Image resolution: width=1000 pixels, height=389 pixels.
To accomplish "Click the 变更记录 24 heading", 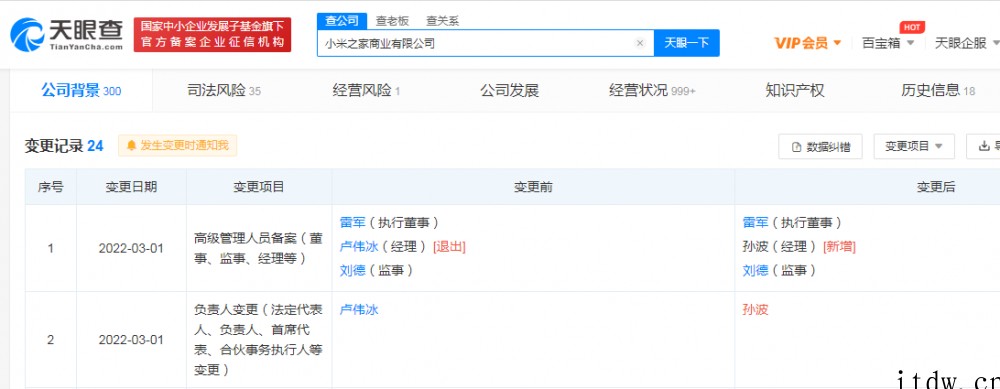I will 64,146.
